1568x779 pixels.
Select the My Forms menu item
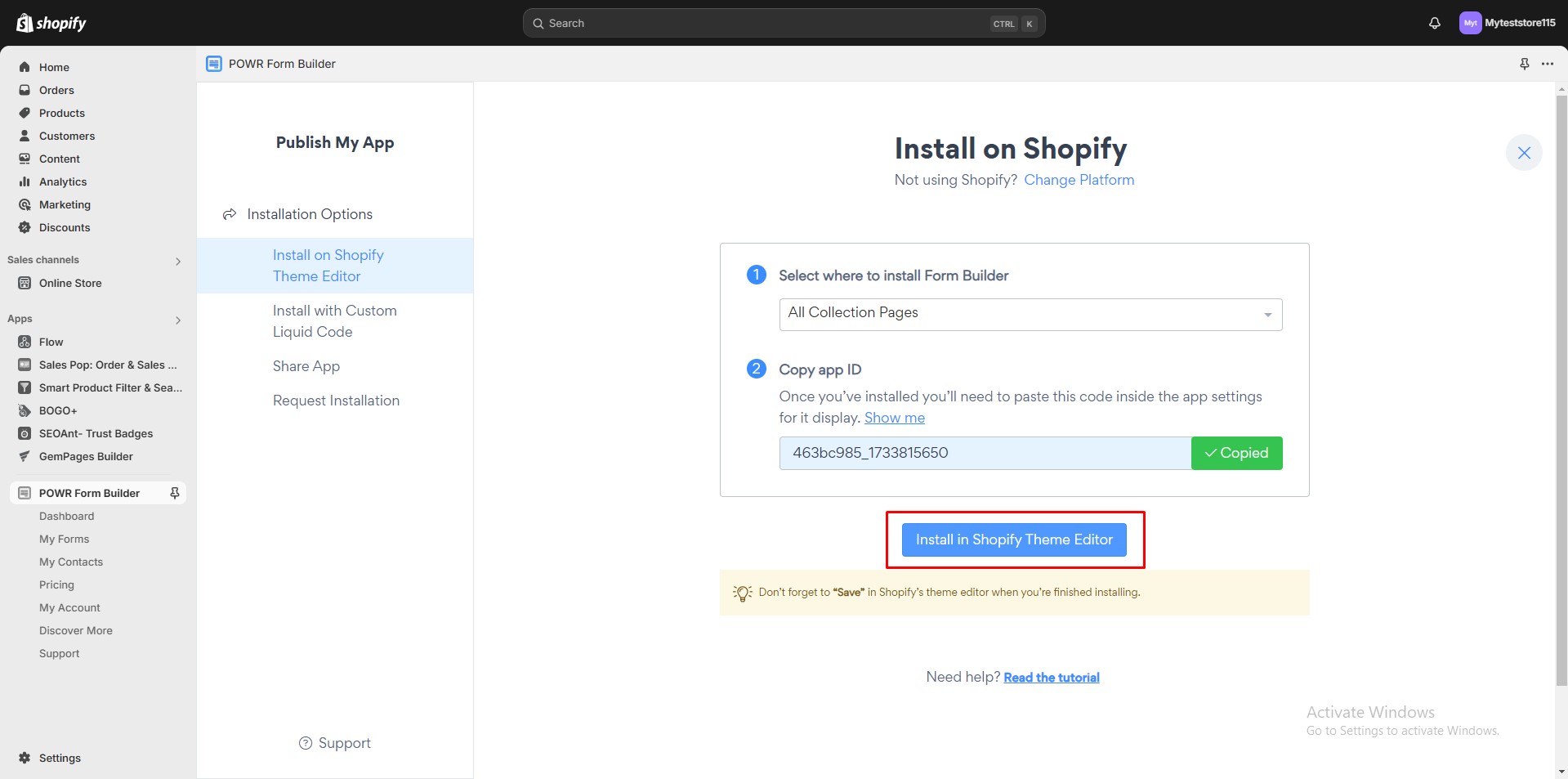pyautogui.click(x=64, y=539)
